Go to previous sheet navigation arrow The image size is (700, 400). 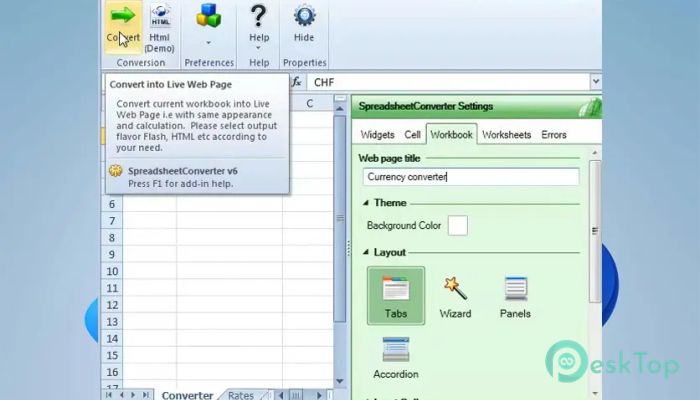[x=121, y=395]
